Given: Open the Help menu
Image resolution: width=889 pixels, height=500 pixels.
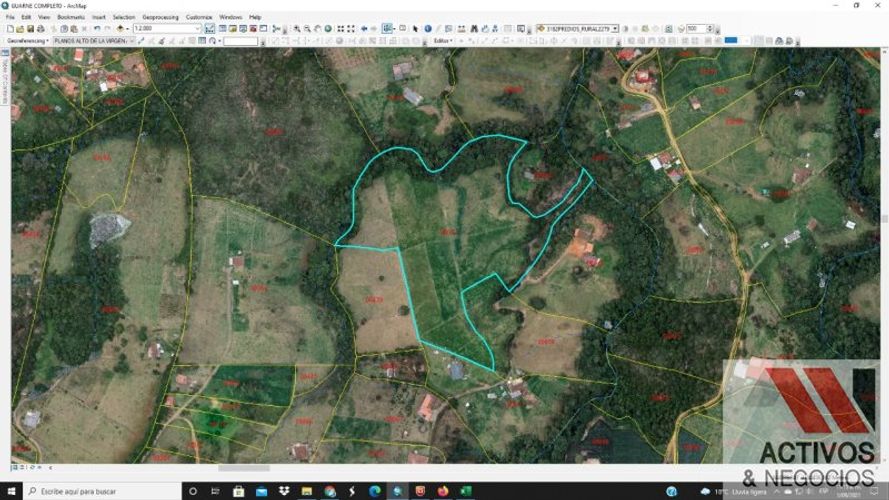Looking at the screenshot, I should coord(255,17).
